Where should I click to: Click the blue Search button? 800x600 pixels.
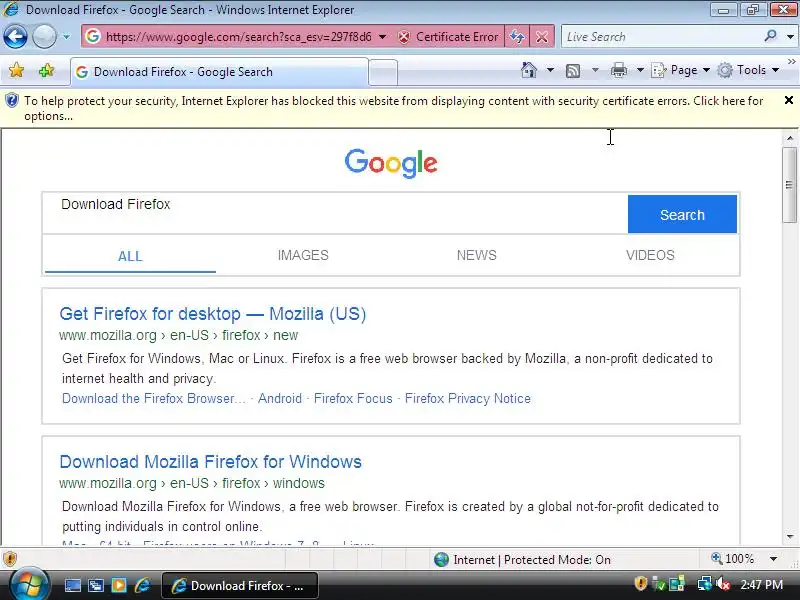tap(682, 214)
